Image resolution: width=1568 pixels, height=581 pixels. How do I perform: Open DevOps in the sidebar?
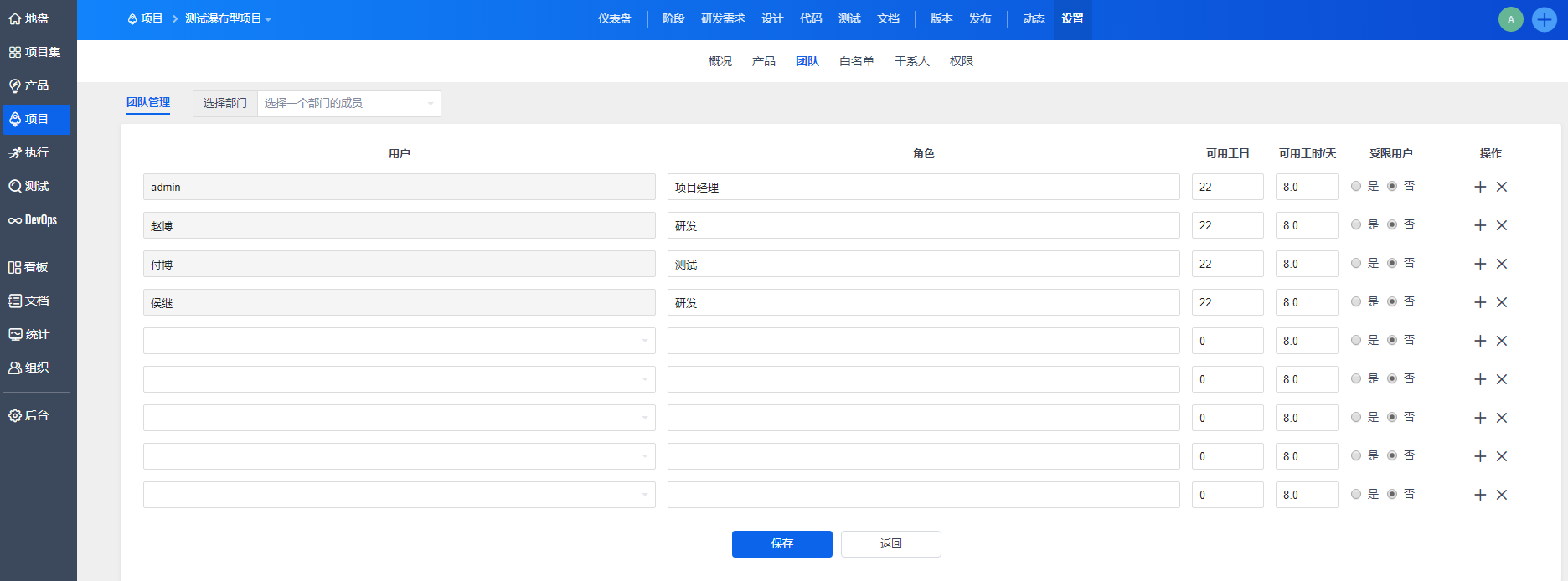coord(34,220)
